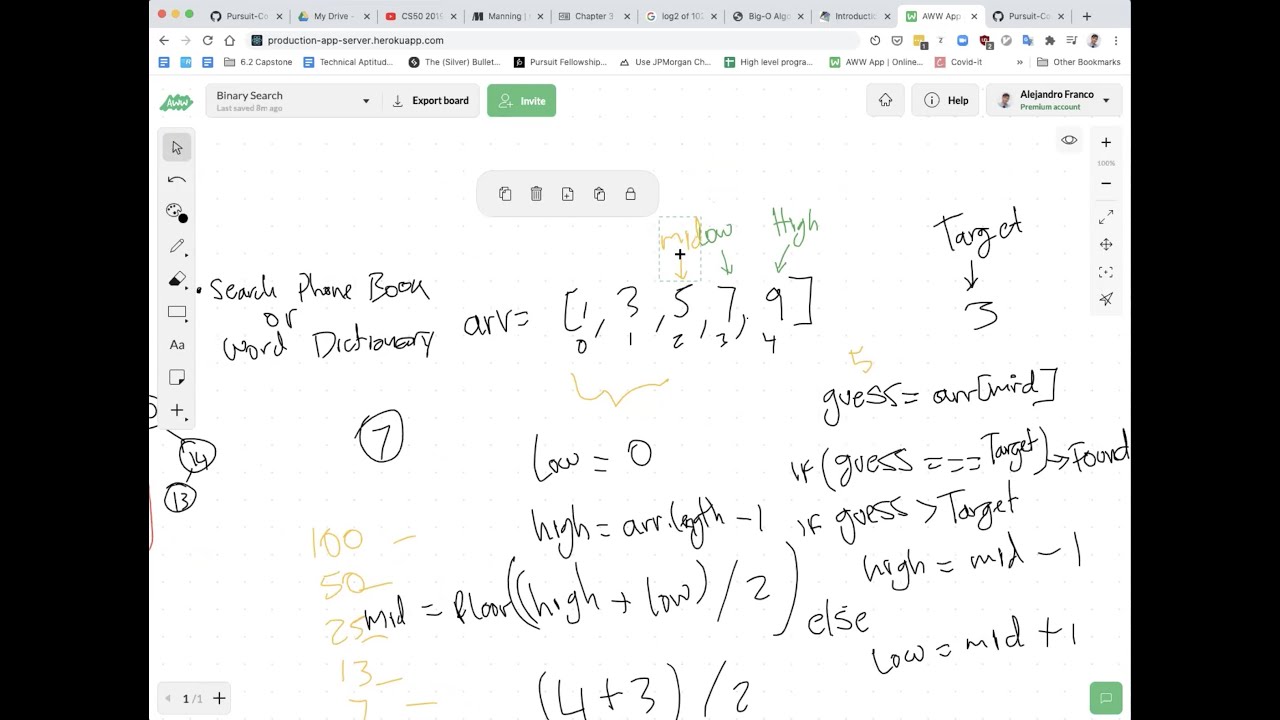Open the Other Bookmarks folder
Screen dimensions: 1280x720
pyautogui.click(x=1078, y=62)
